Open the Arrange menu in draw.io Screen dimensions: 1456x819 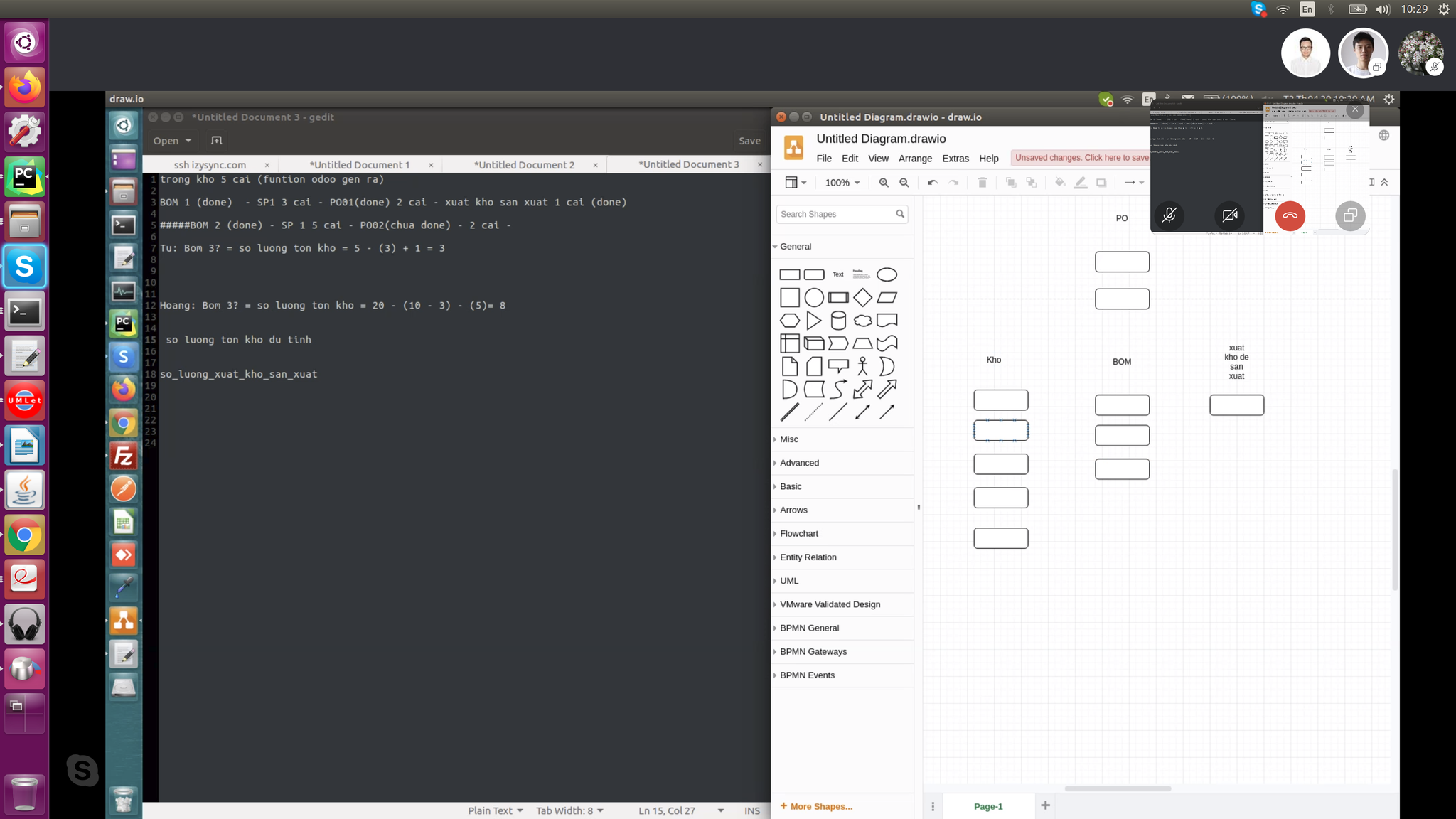point(915,159)
